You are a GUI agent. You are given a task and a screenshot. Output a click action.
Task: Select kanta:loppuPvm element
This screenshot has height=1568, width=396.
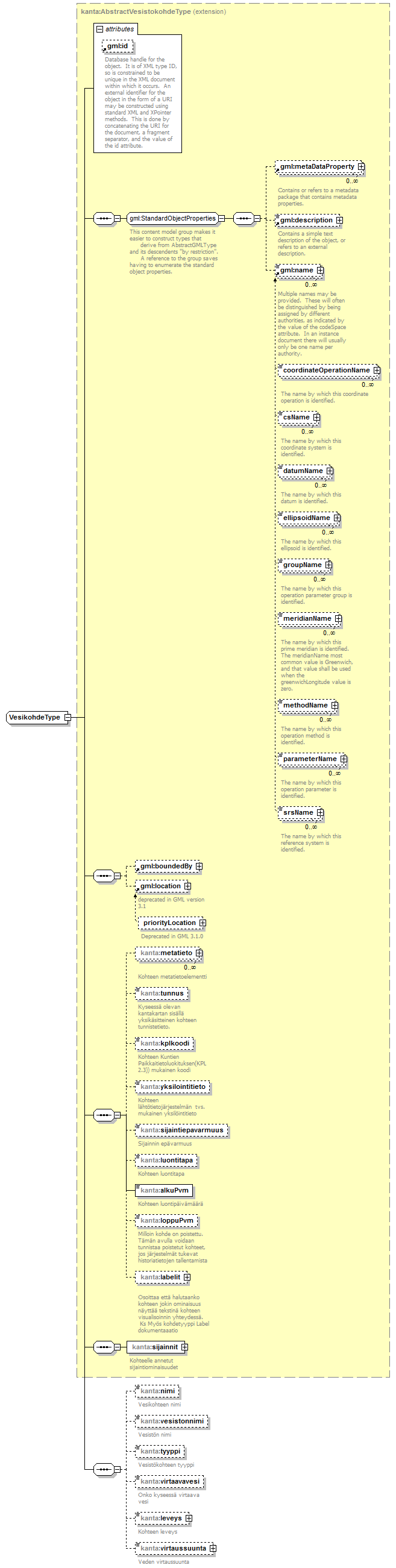pyautogui.click(x=166, y=1220)
